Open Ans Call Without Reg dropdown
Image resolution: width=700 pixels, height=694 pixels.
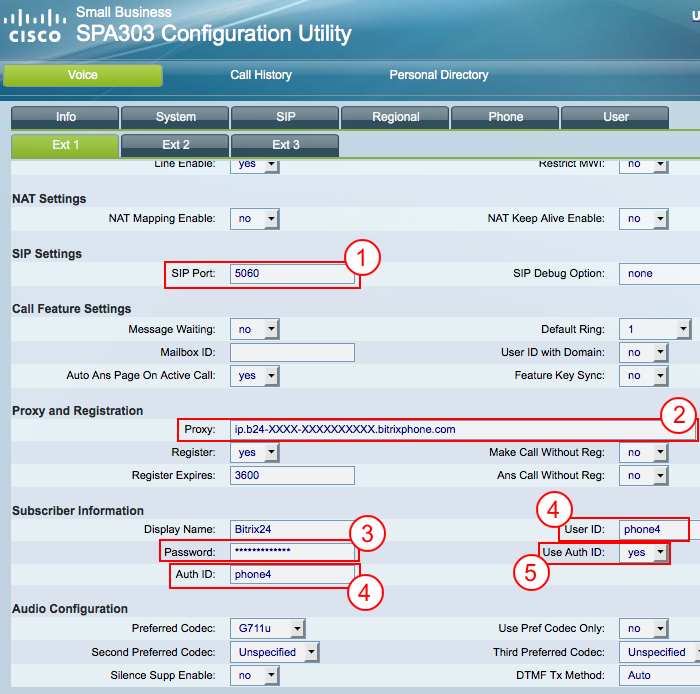click(x=644, y=476)
